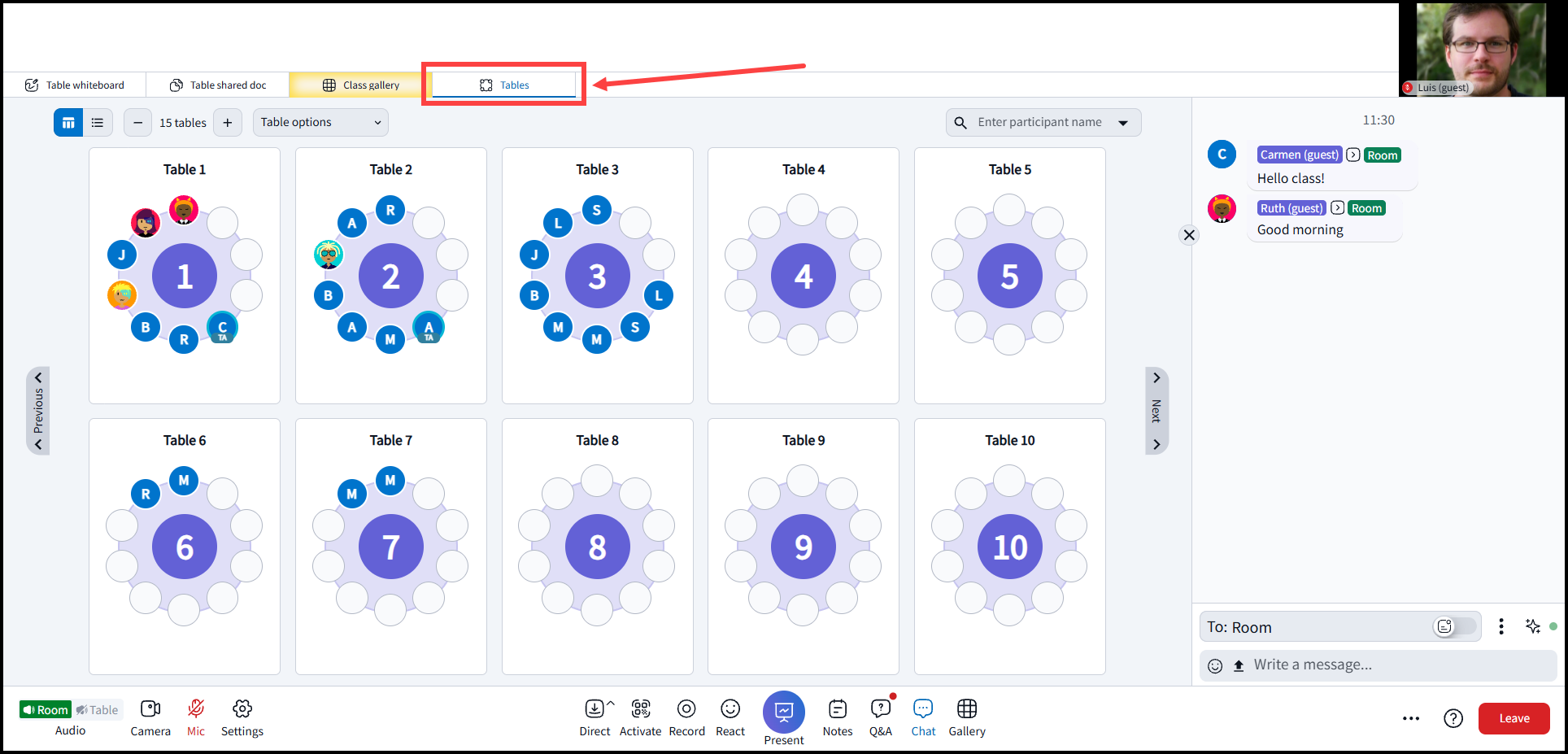
Task: Open chat three-dot options menu
Action: click(1501, 626)
